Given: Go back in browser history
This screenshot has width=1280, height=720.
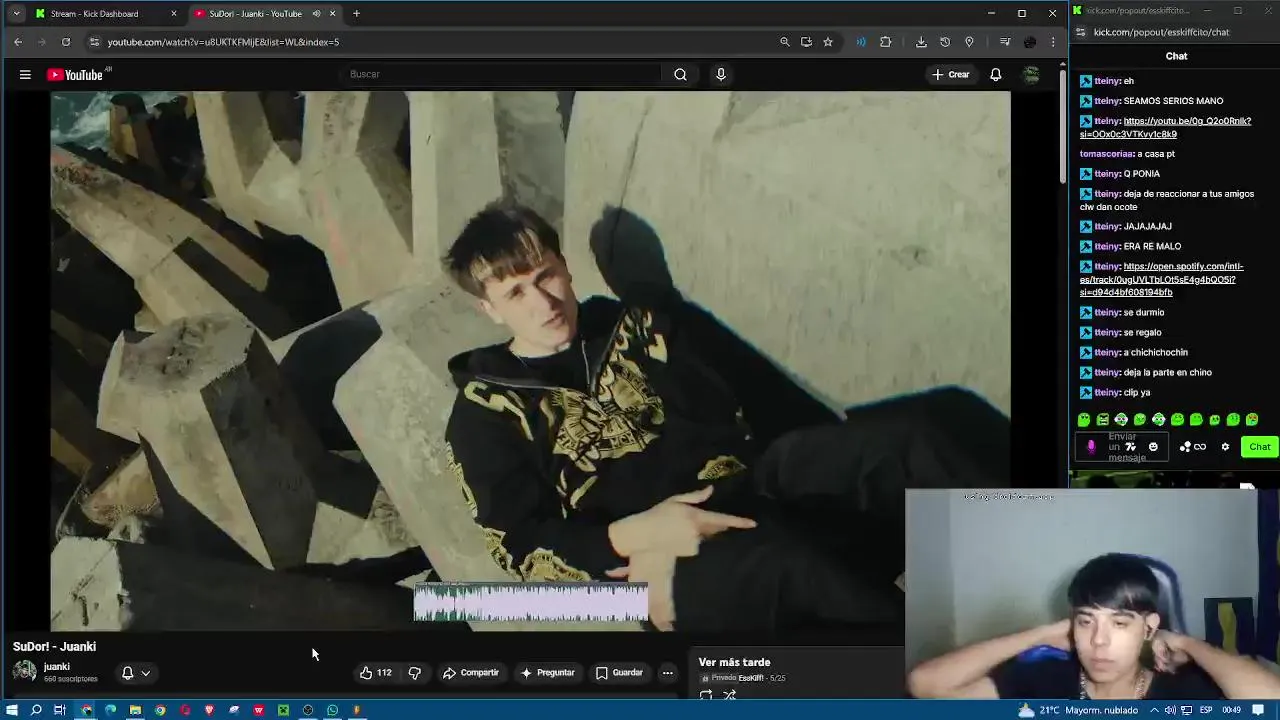Looking at the screenshot, I should tap(18, 42).
